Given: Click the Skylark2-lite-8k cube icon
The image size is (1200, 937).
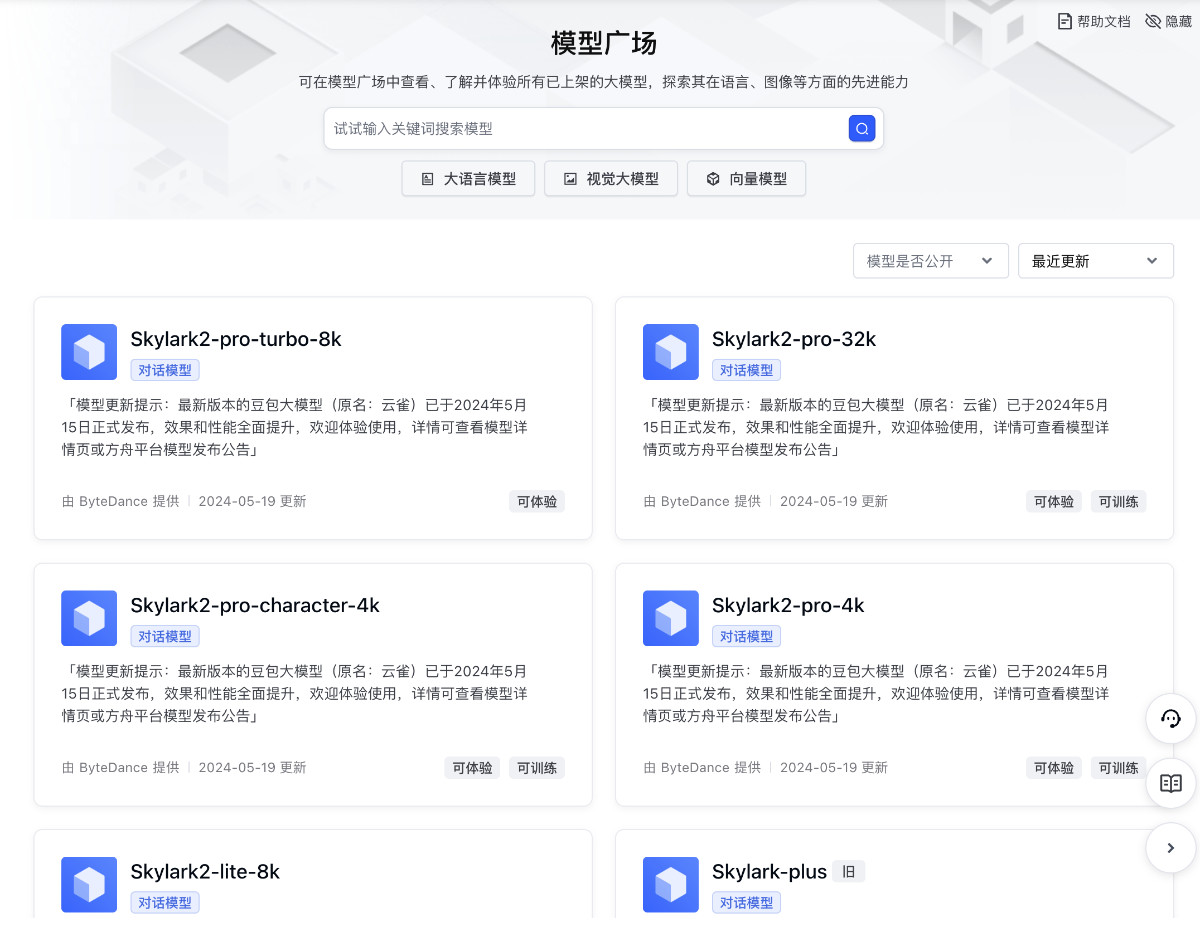Looking at the screenshot, I should pyautogui.click(x=89, y=884).
